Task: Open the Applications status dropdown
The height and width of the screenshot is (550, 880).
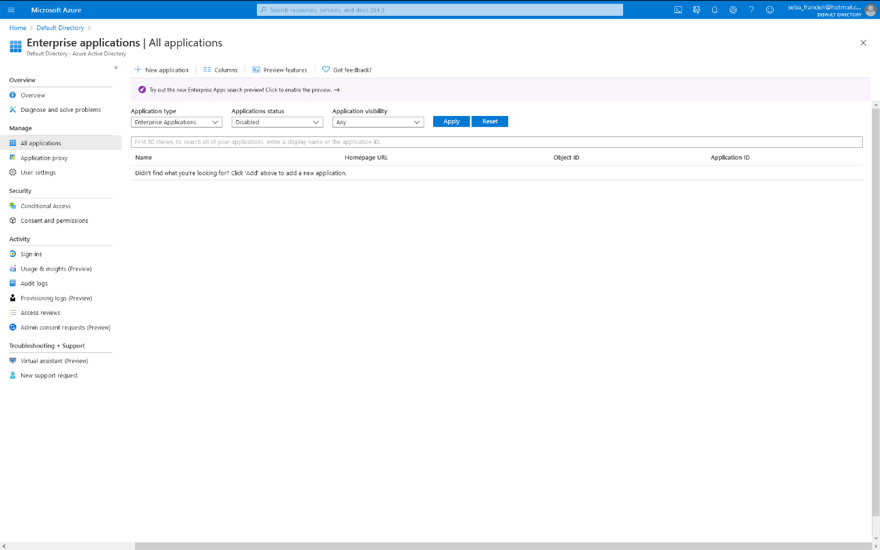Action: 277,122
